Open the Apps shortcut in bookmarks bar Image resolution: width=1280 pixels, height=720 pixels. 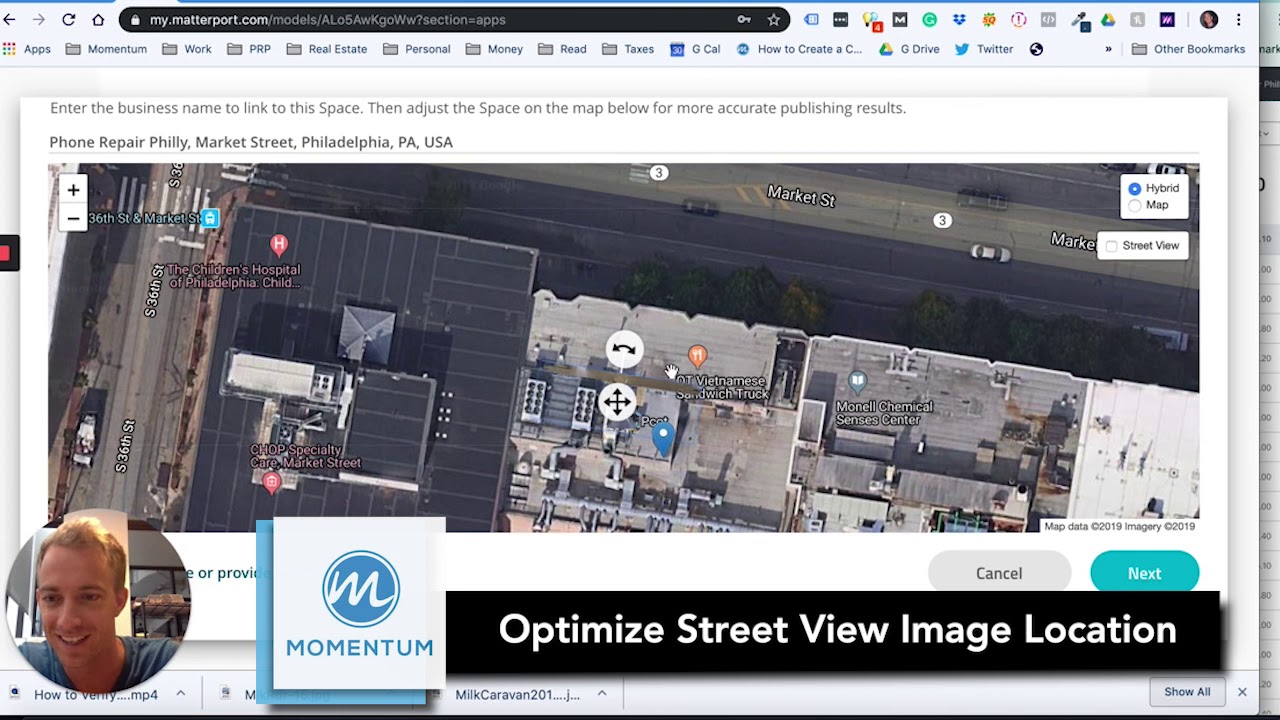(27, 49)
